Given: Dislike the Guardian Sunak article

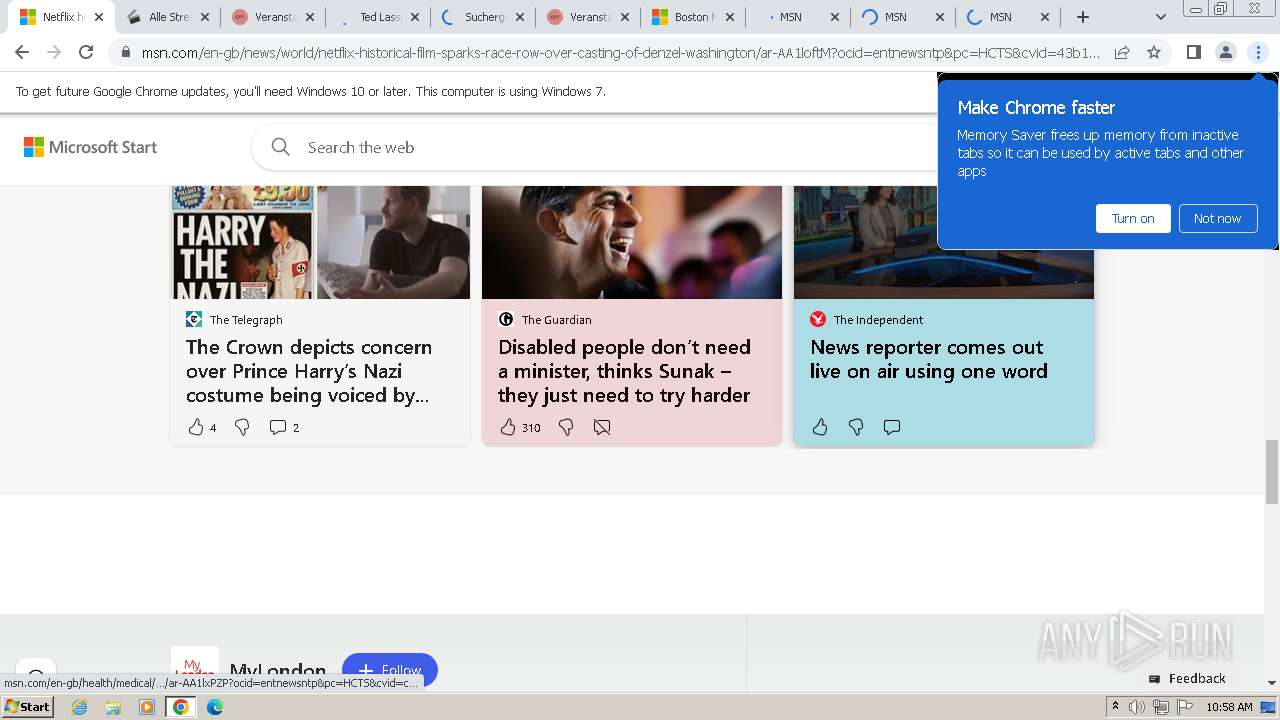Looking at the screenshot, I should [566, 427].
